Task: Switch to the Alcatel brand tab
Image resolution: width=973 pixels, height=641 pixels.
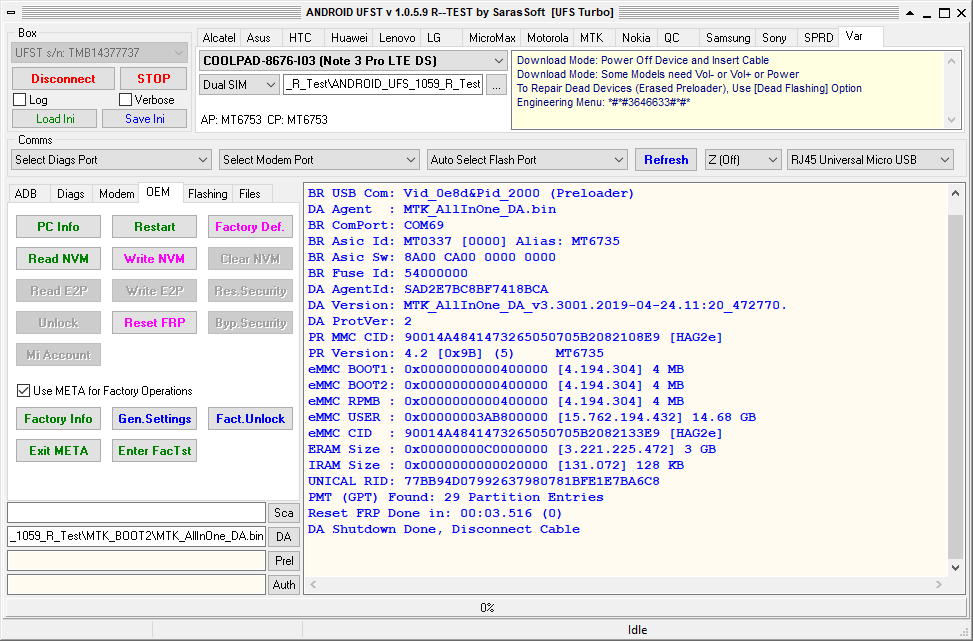Action: click(x=218, y=38)
